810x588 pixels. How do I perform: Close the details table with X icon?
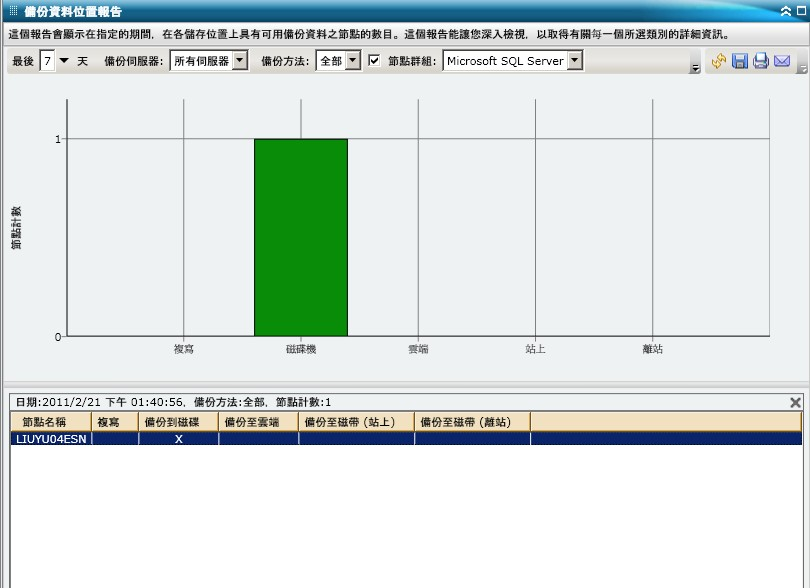pos(796,403)
